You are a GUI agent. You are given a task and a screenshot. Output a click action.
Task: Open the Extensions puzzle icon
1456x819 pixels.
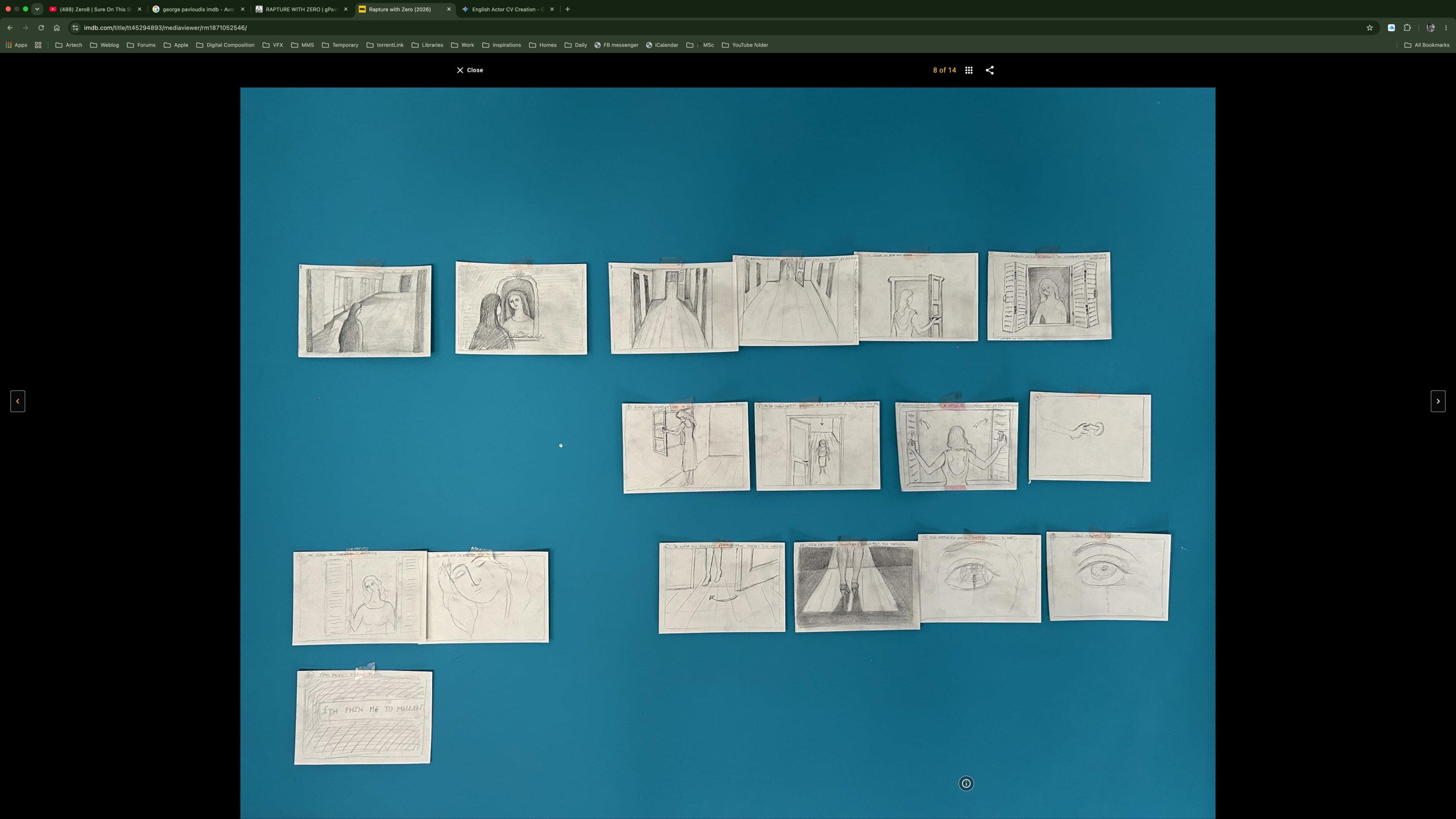point(1407,28)
